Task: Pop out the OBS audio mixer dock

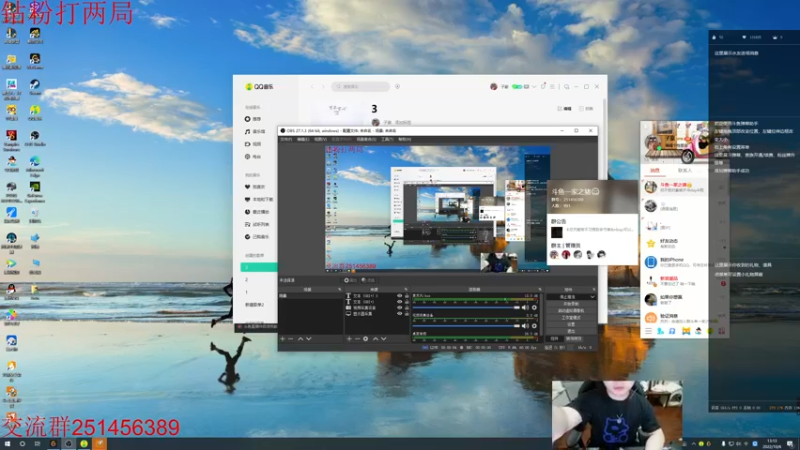Action: [540, 289]
